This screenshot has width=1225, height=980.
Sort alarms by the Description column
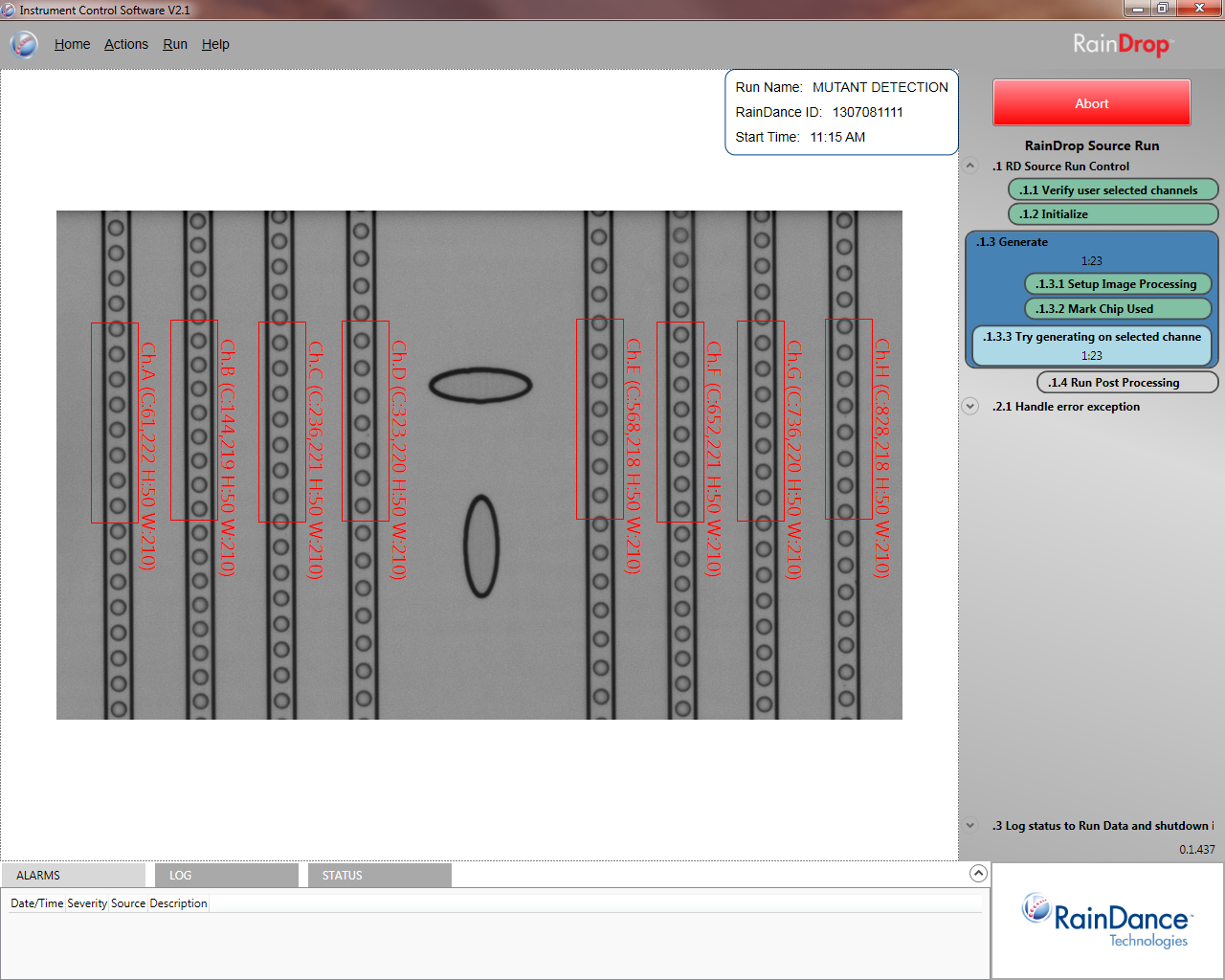[x=178, y=903]
